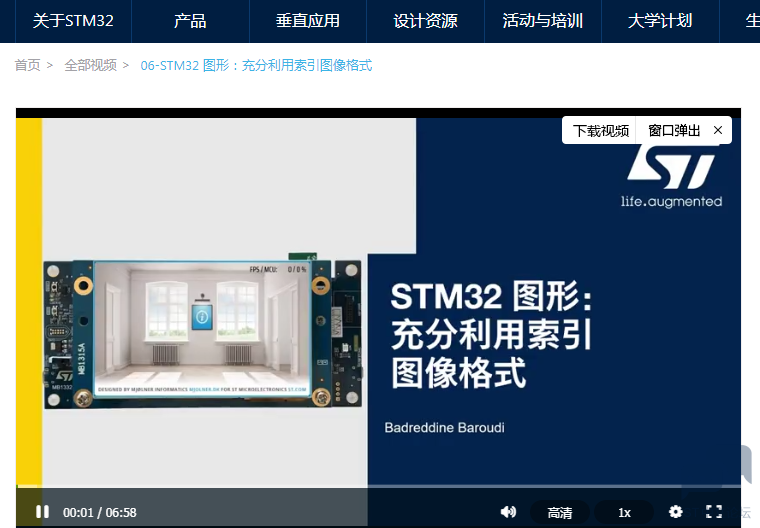Click the 00:01 / 06:58 time display
Viewport: 760px width, 528px height.
click(x=100, y=512)
